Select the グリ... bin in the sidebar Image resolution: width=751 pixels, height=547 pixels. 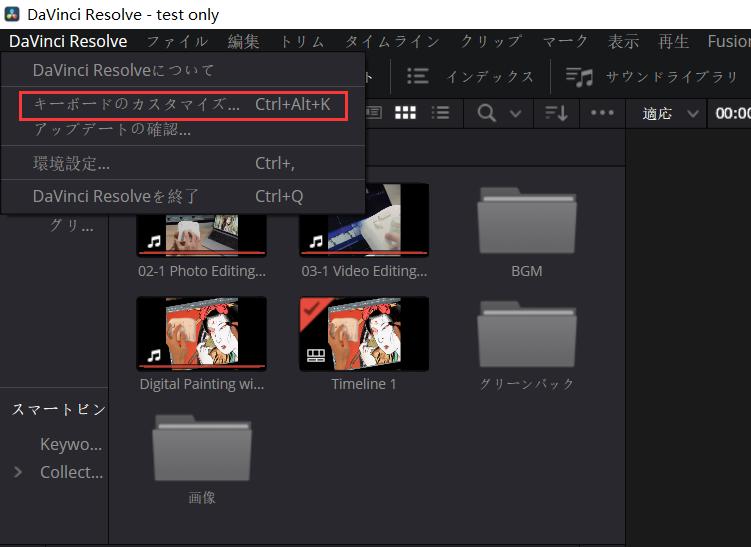(72, 225)
